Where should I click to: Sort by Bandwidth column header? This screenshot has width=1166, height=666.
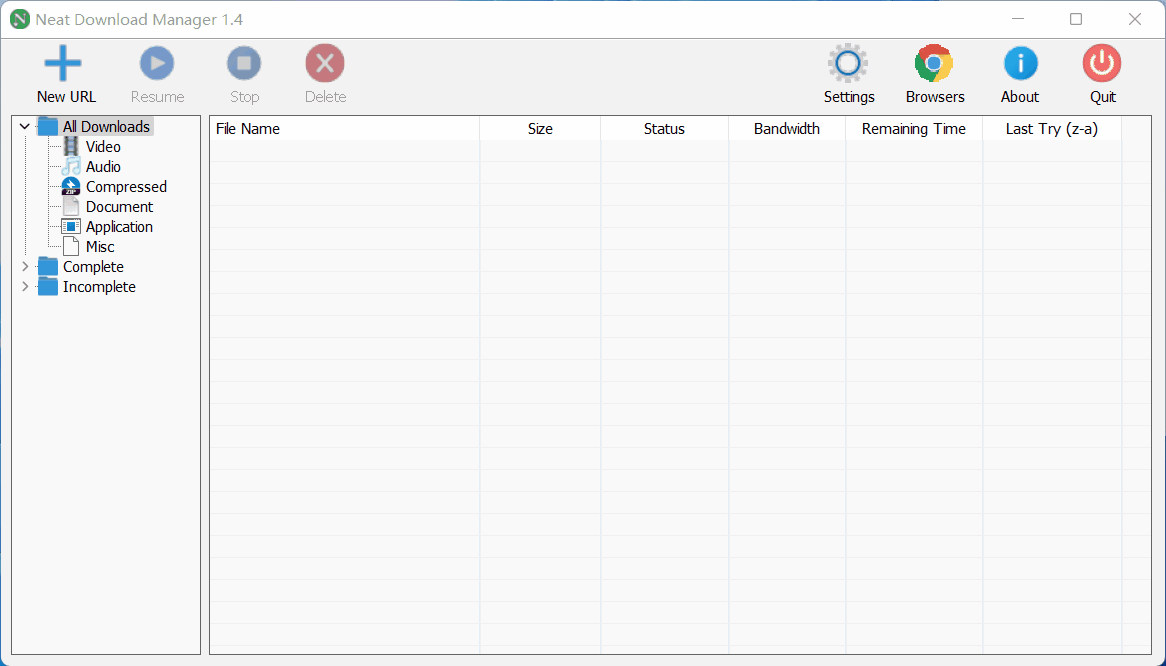[787, 129]
